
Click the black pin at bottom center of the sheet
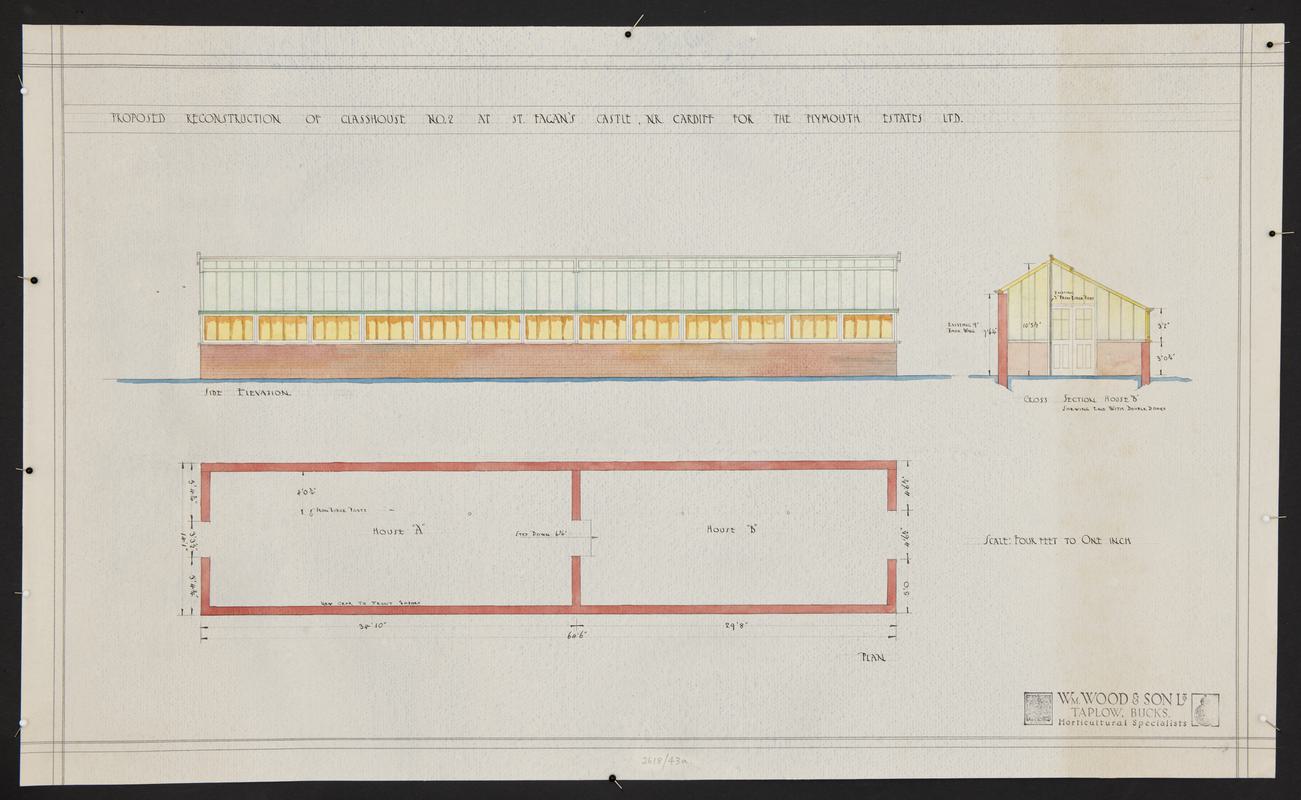click(612, 778)
